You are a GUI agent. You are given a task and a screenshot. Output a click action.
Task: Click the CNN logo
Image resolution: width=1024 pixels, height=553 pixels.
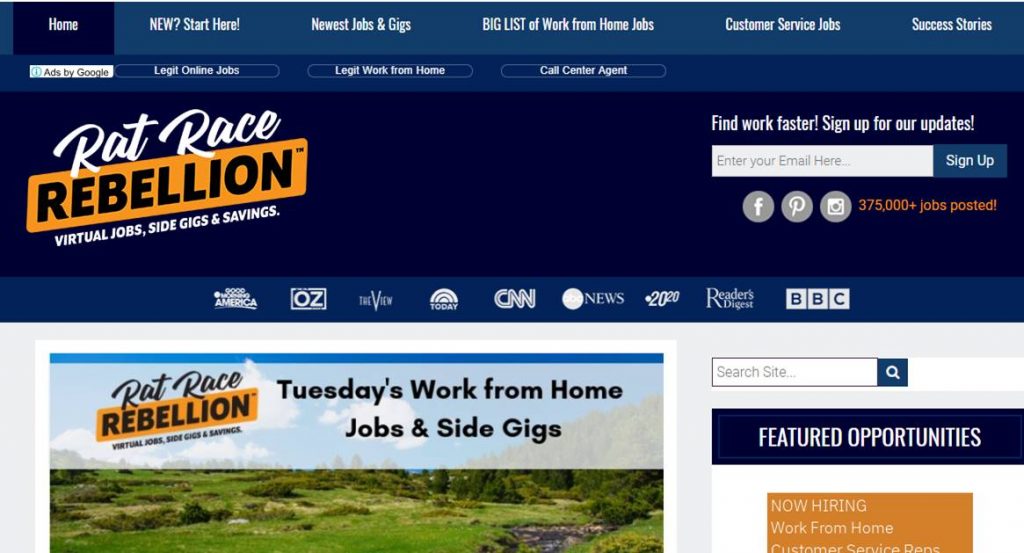(x=515, y=299)
